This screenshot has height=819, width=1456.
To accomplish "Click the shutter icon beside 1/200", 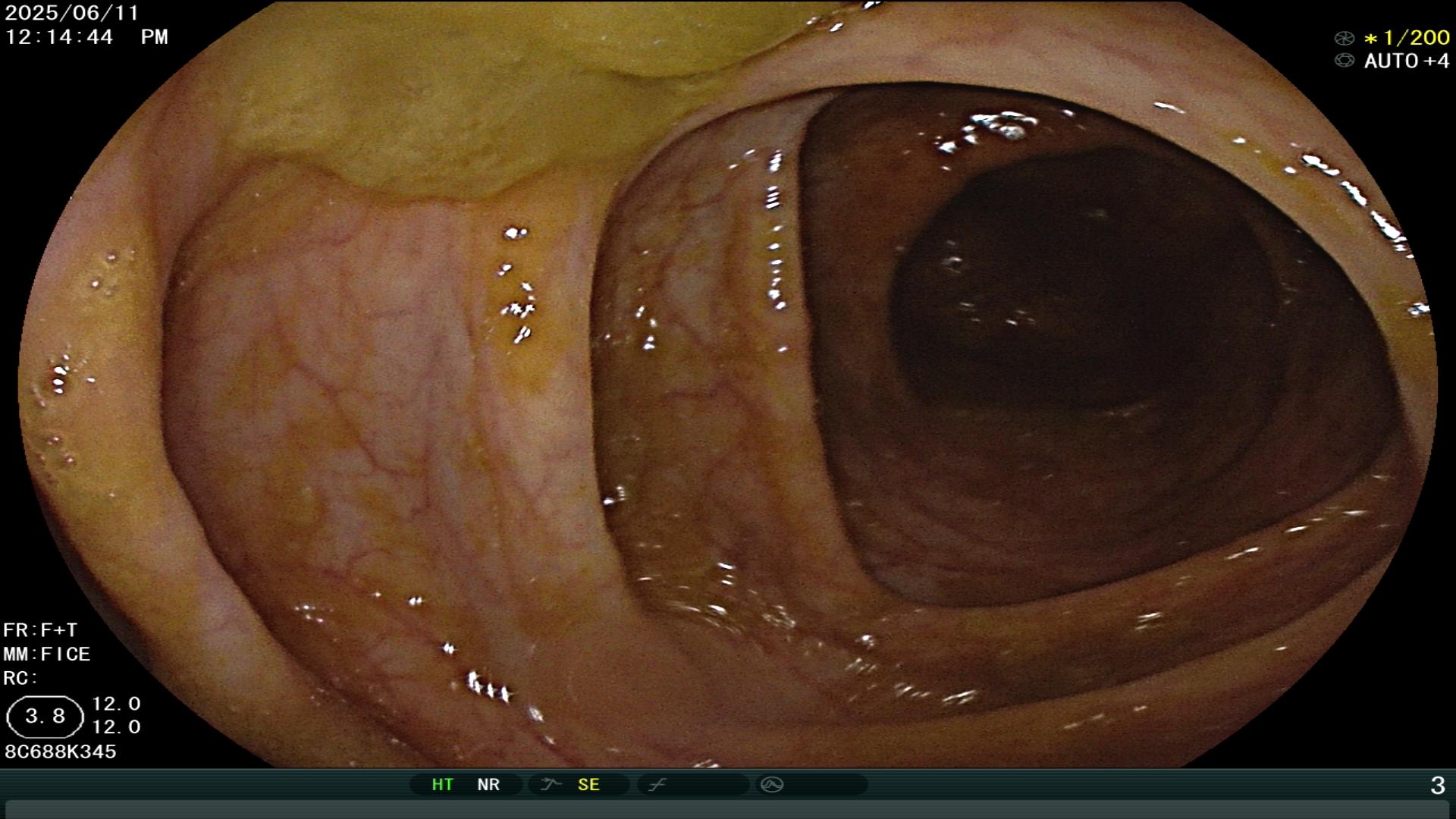I will [1345, 38].
